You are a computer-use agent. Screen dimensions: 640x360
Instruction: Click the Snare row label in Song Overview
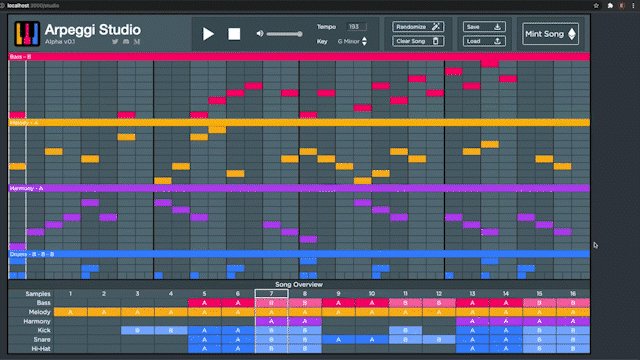pos(42,340)
